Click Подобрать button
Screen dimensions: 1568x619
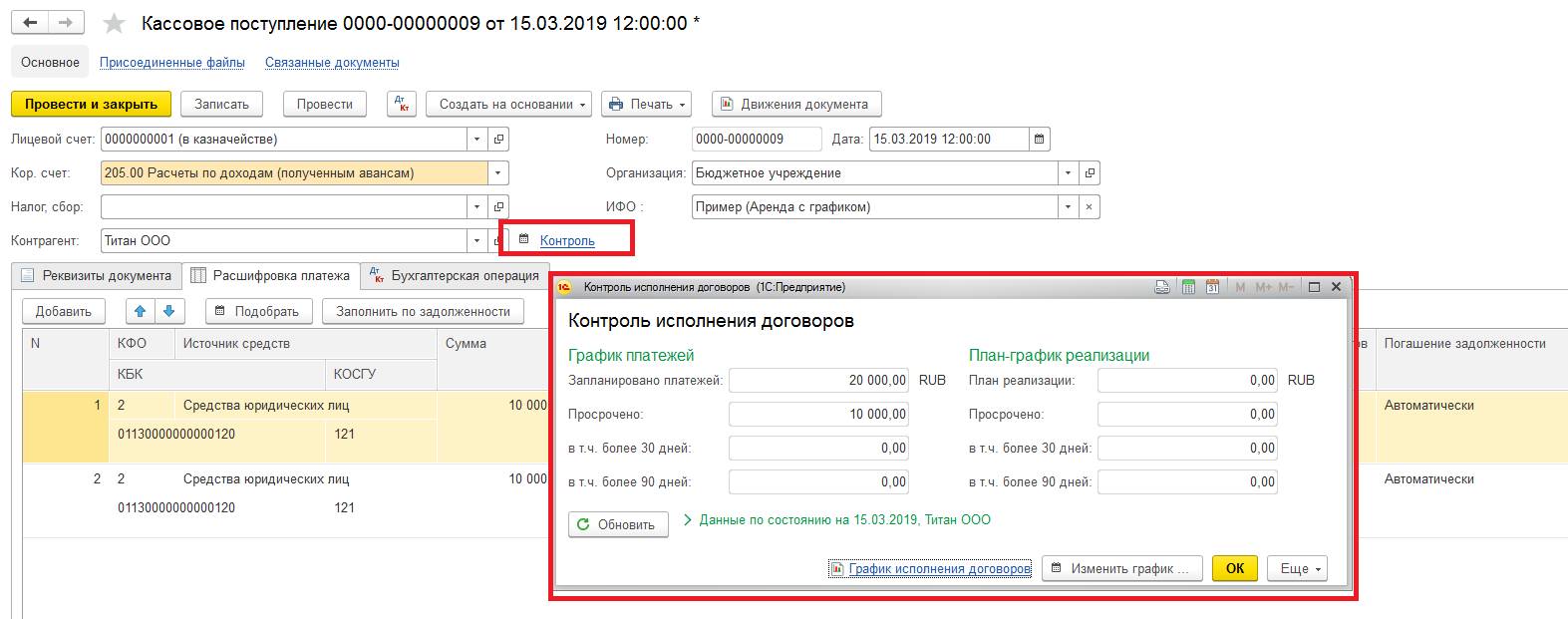click(259, 311)
